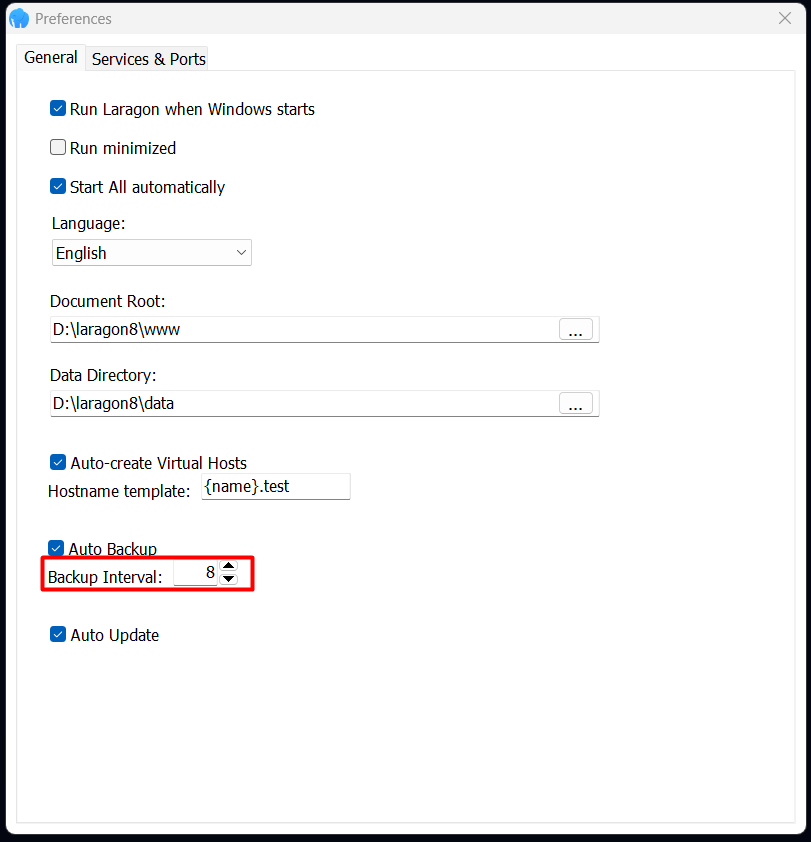
Task: Click inside the Backup Interval number field
Action: coord(196,572)
